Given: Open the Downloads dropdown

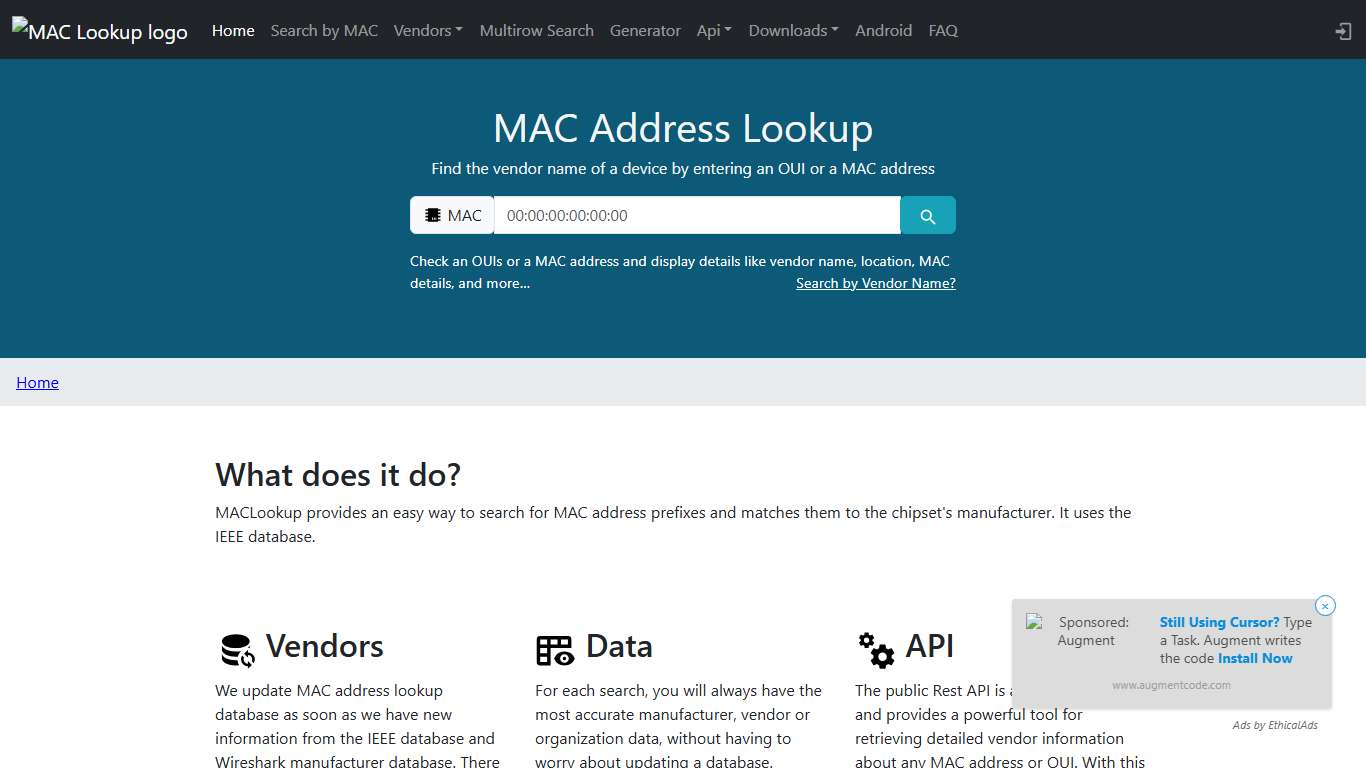Looking at the screenshot, I should pyautogui.click(x=793, y=30).
